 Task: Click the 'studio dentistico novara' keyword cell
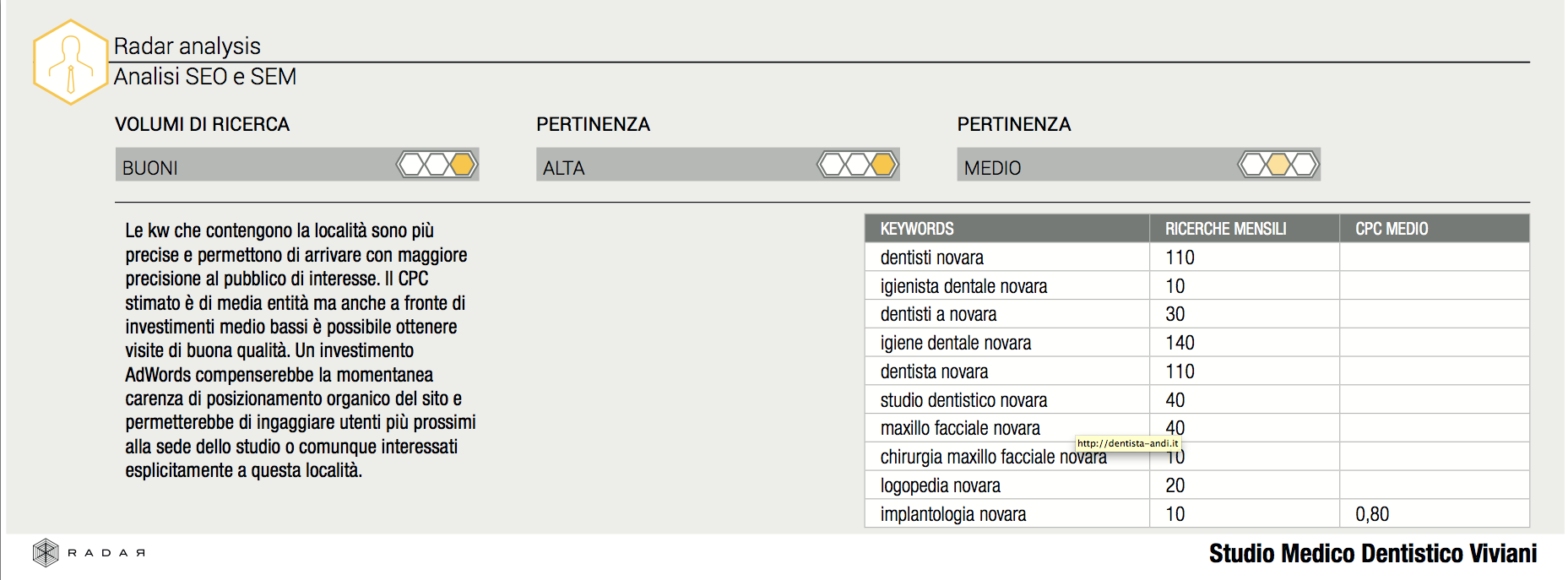click(963, 400)
